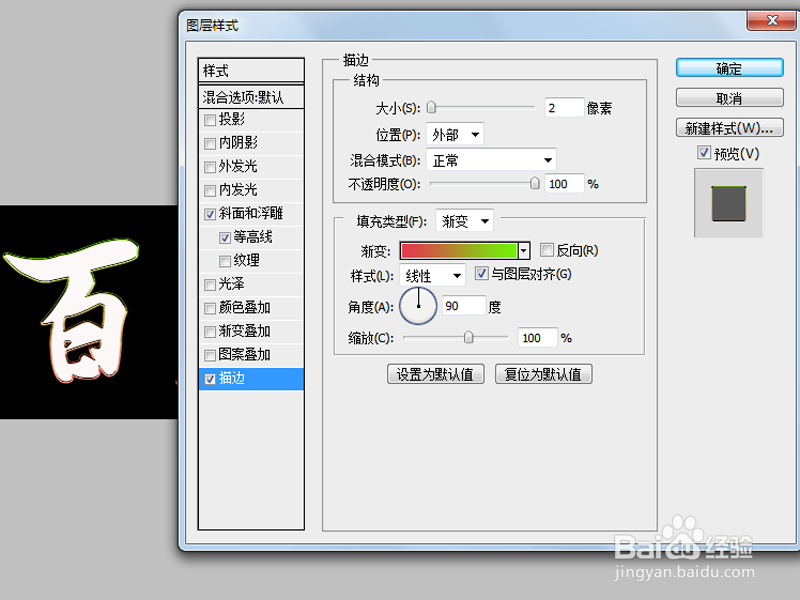Screen dimensions: 800x600
Task: Uncheck the 斜面和浮雕 bevel checkbox
Action: tap(209, 214)
